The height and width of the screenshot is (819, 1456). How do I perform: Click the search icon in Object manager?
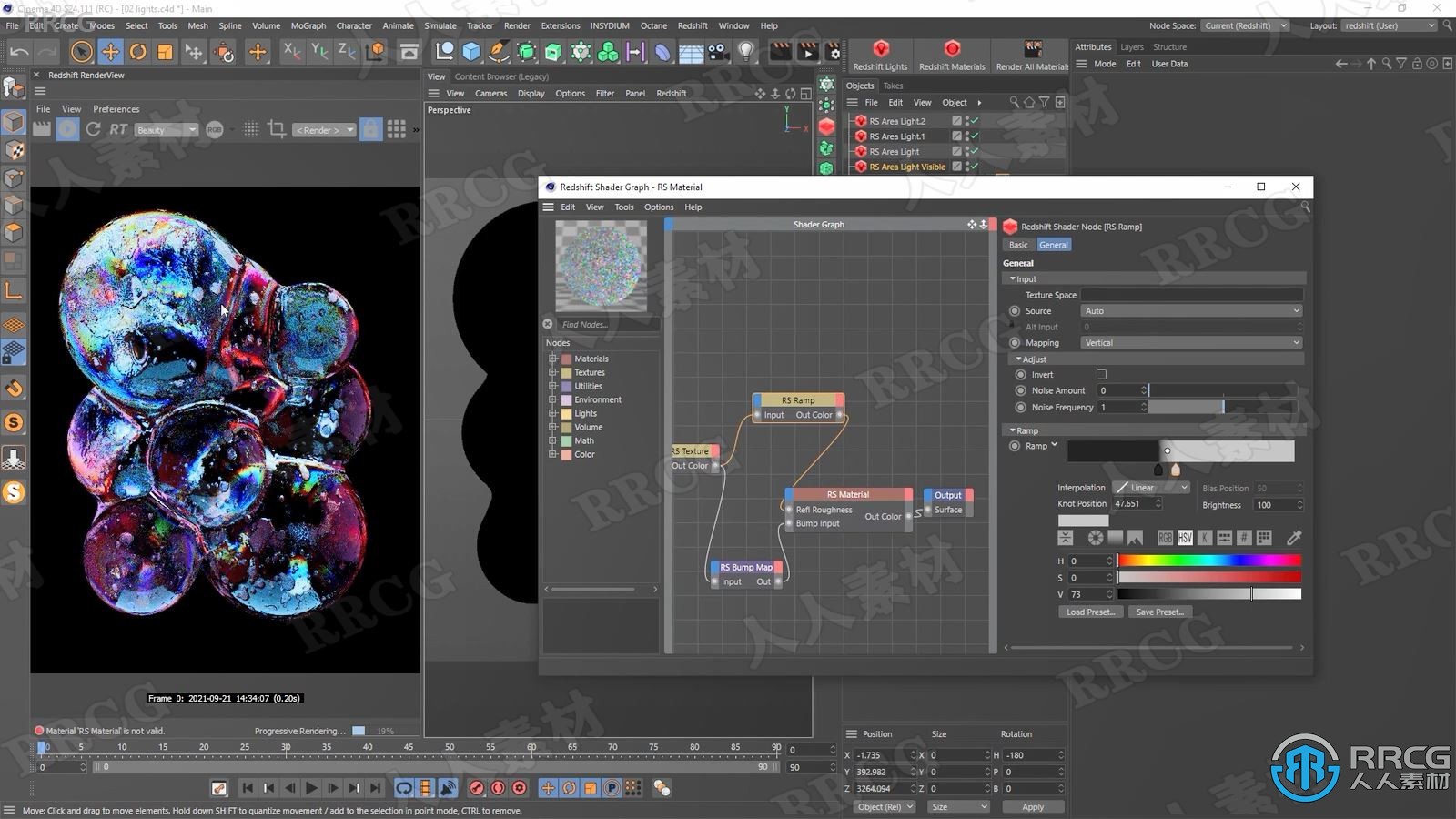pyautogui.click(x=1014, y=102)
